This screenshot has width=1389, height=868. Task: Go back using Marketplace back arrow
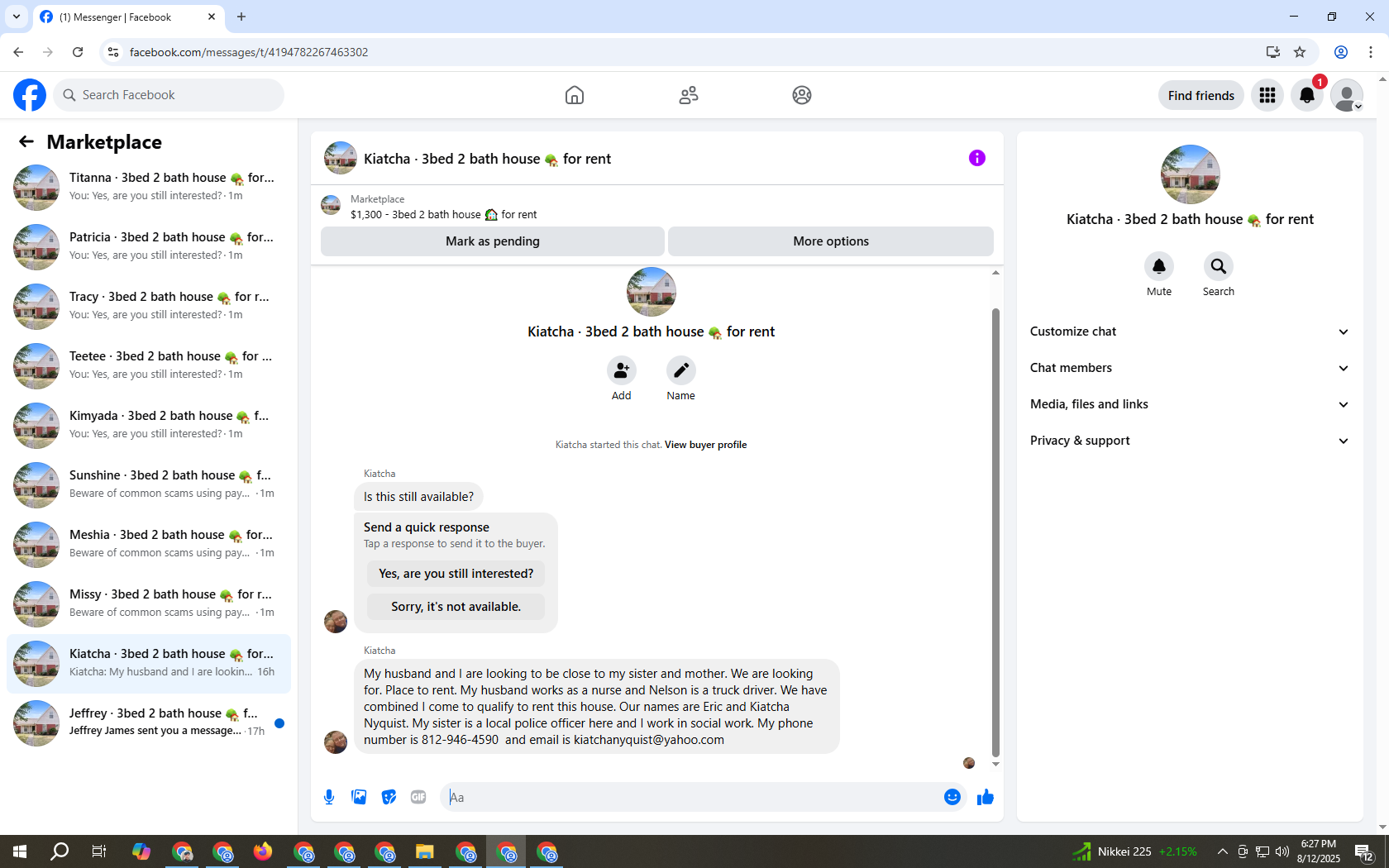coord(26,142)
